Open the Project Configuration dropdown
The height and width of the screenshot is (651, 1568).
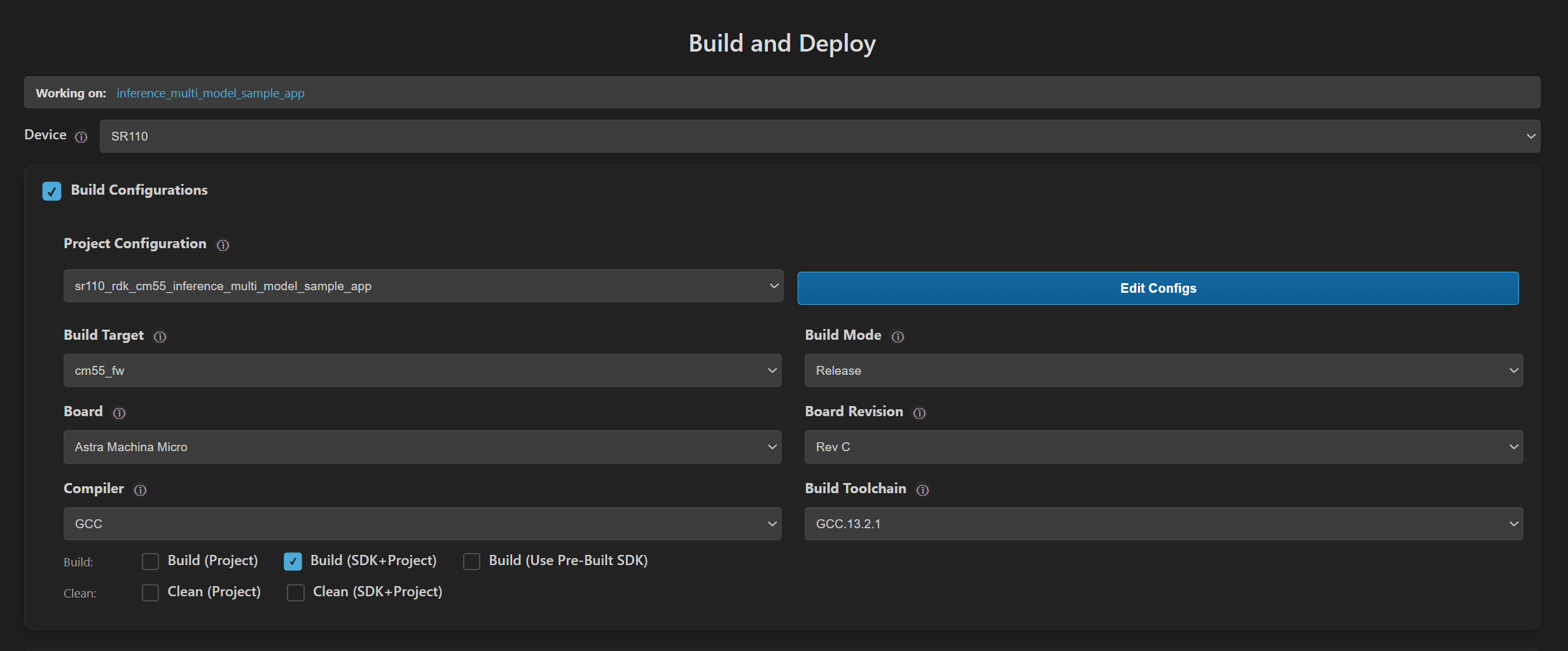423,286
